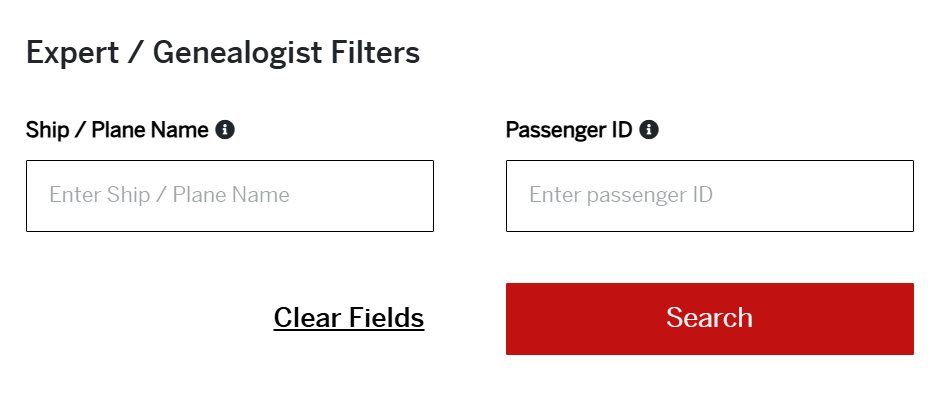Screen dimensions: 941x393
Task: Click the Expert / Genealogist Filters heading
Action: (x=223, y=53)
